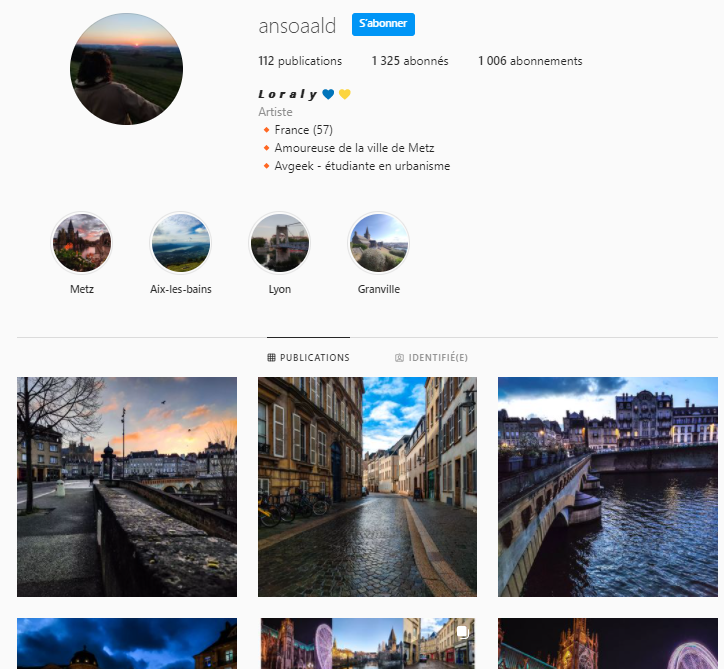
Task: Click the Artiste category label
Action: 275,112
